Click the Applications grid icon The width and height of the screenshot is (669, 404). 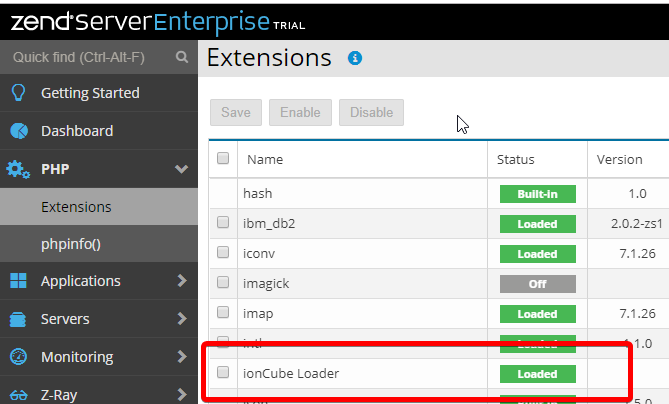pos(18,281)
